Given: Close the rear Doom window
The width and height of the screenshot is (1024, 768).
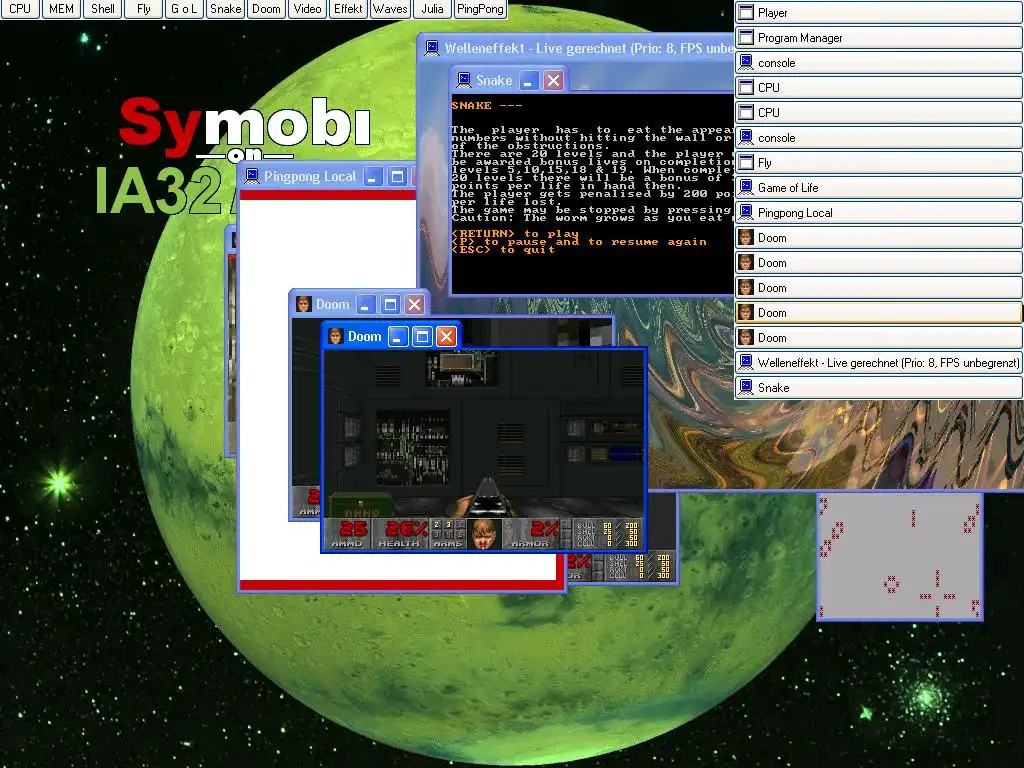Looking at the screenshot, I should tap(415, 304).
